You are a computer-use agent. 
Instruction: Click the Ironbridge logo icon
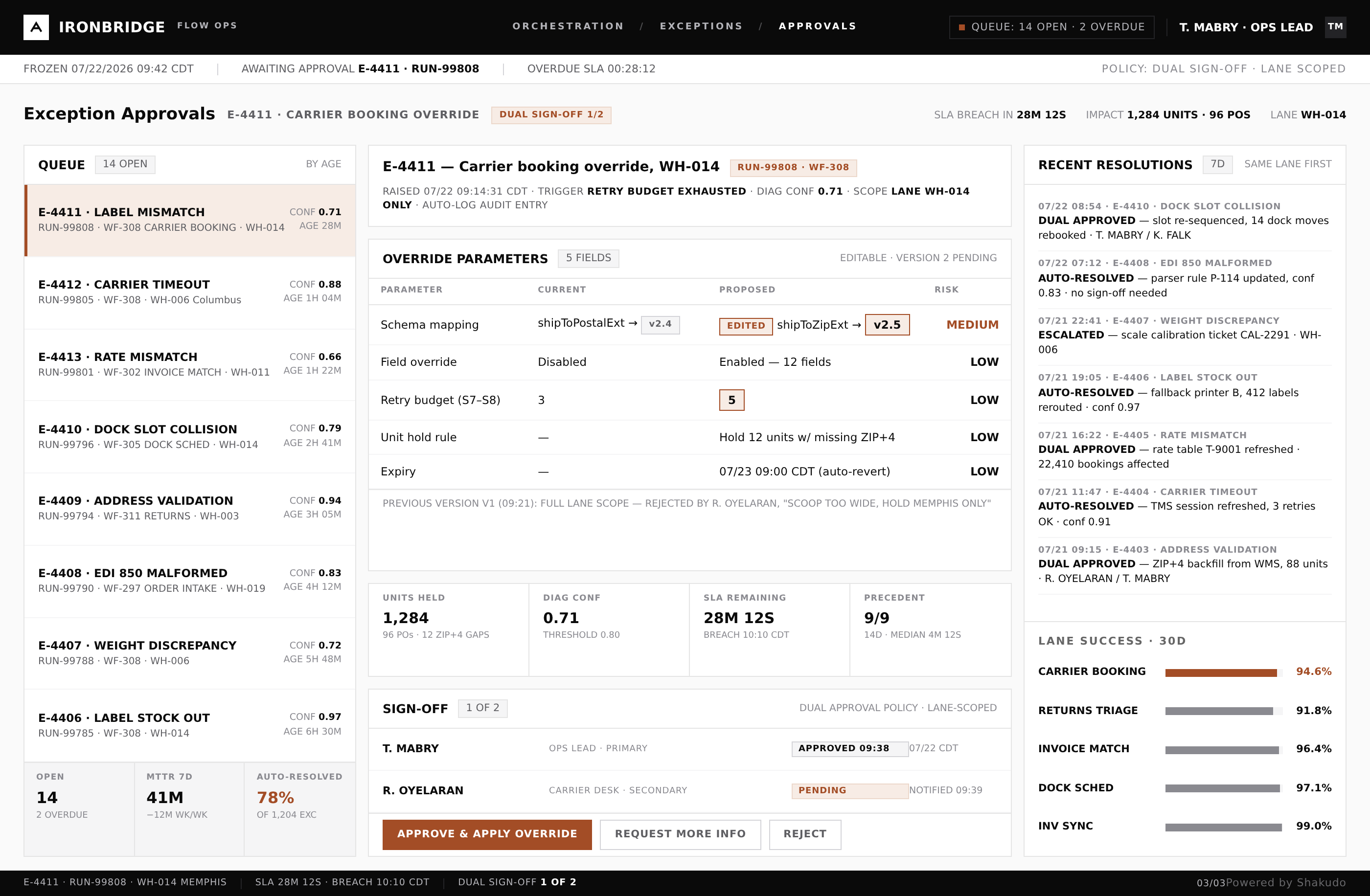tap(36, 27)
